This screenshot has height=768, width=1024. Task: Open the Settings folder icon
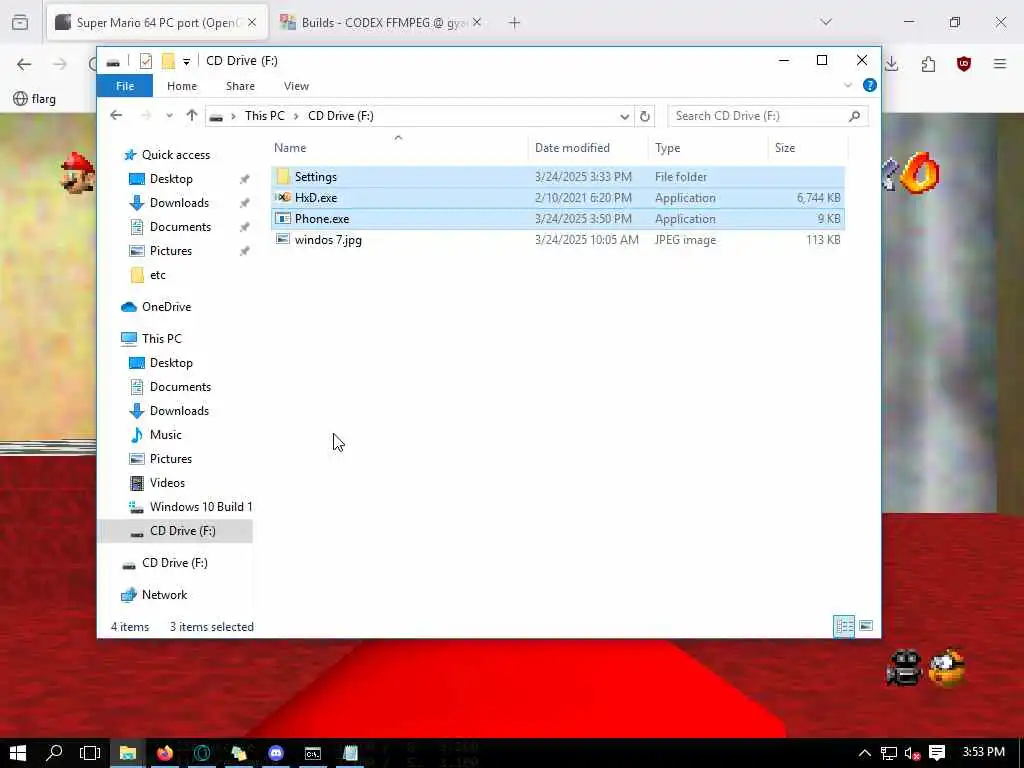pyautogui.click(x=283, y=176)
